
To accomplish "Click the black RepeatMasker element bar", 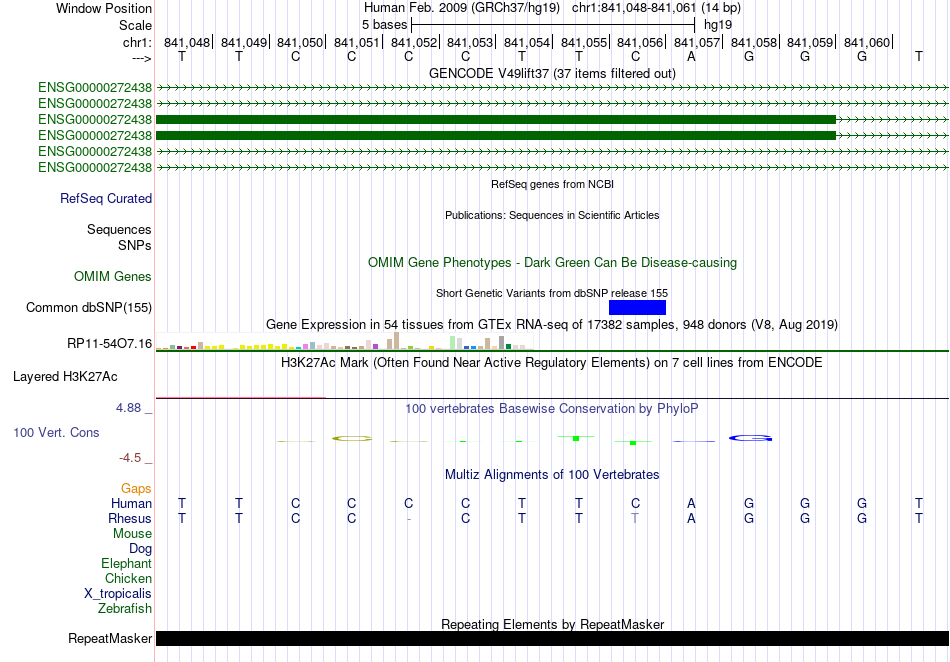I will pos(552,638).
